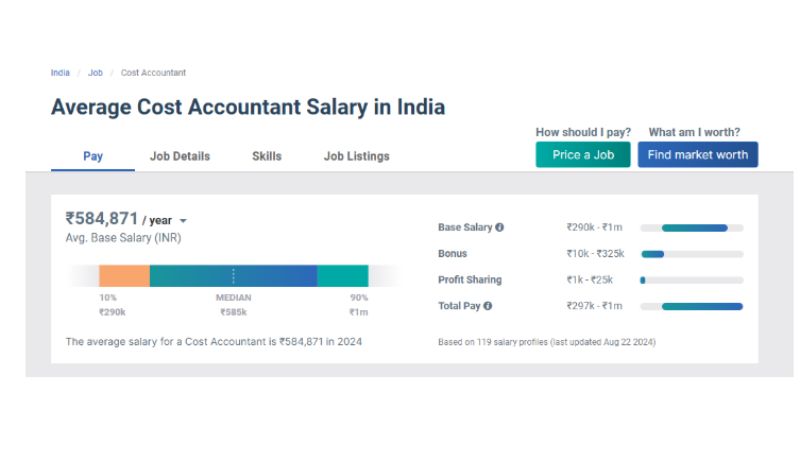This screenshot has width=800, height=450.
Task: Click the orange 10% salary segment
Action: coord(124,276)
